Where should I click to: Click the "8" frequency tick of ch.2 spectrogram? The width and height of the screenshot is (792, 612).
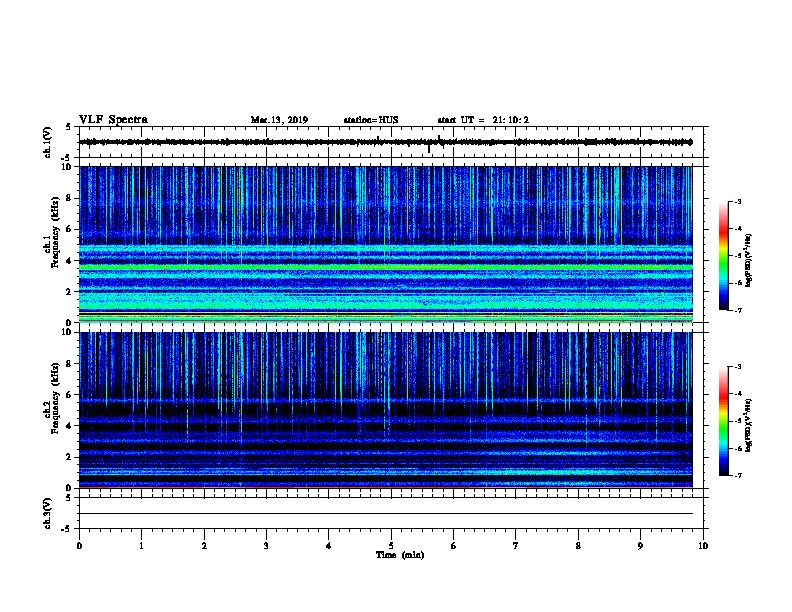69,364
